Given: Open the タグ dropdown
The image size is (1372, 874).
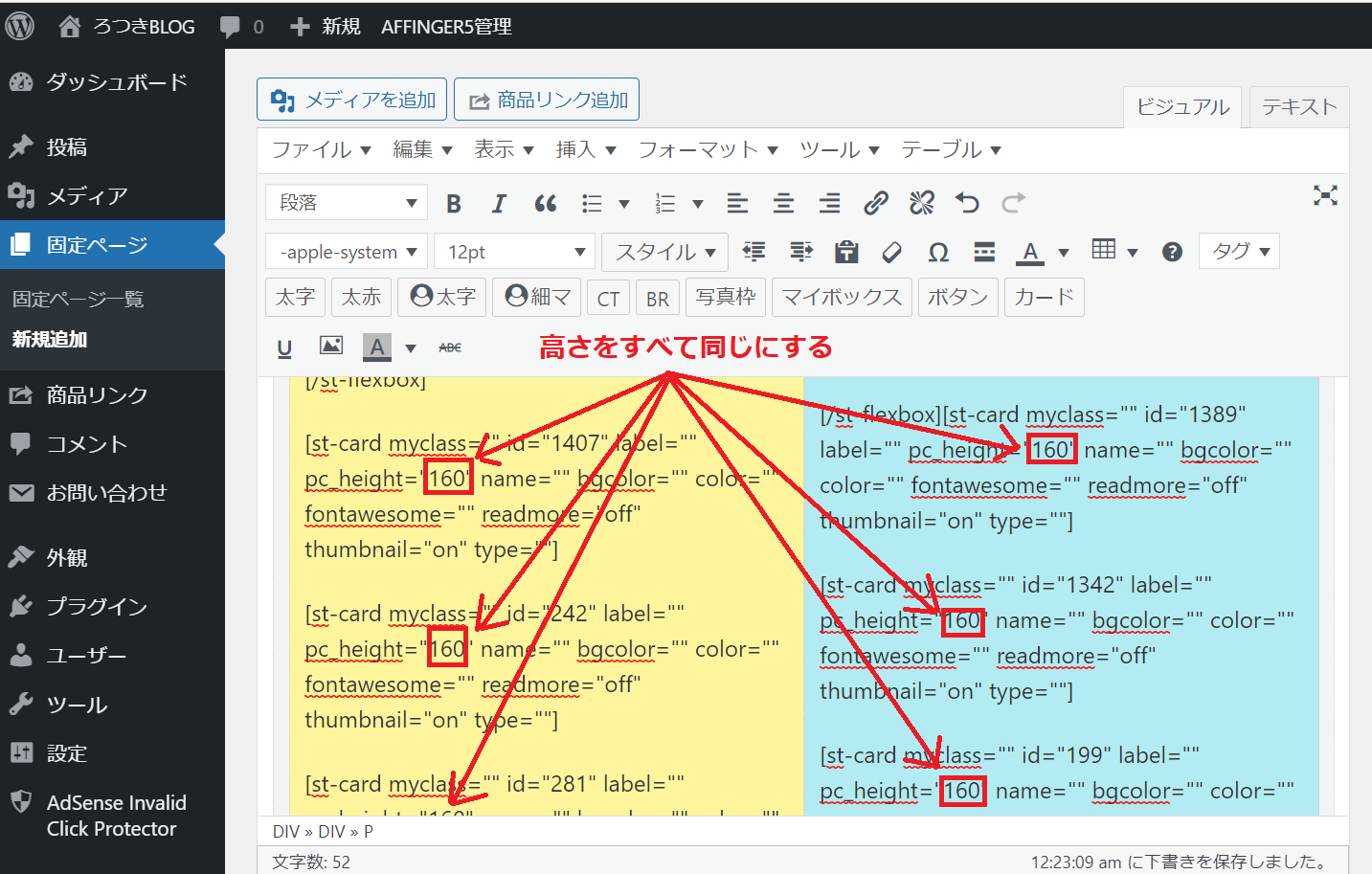Looking at the screenshot, I should (1240, 252).
